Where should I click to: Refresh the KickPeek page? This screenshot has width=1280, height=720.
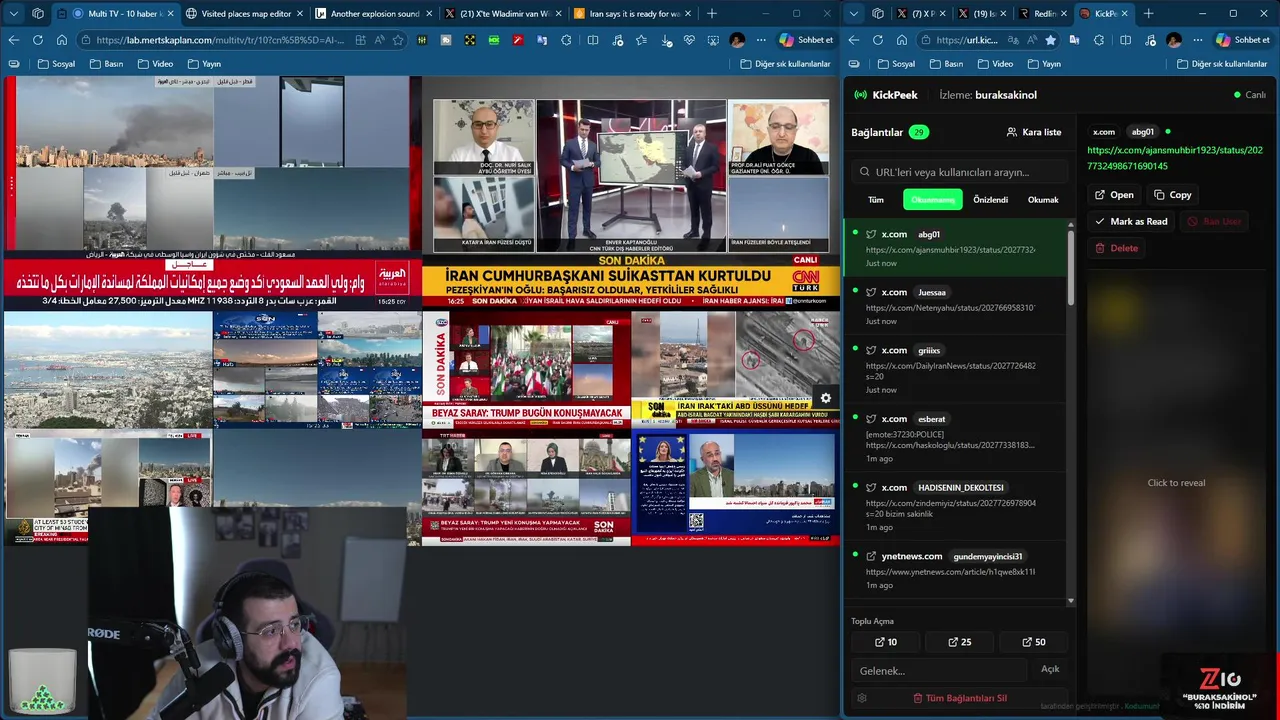pyautogui.click(x=878, y=40)
